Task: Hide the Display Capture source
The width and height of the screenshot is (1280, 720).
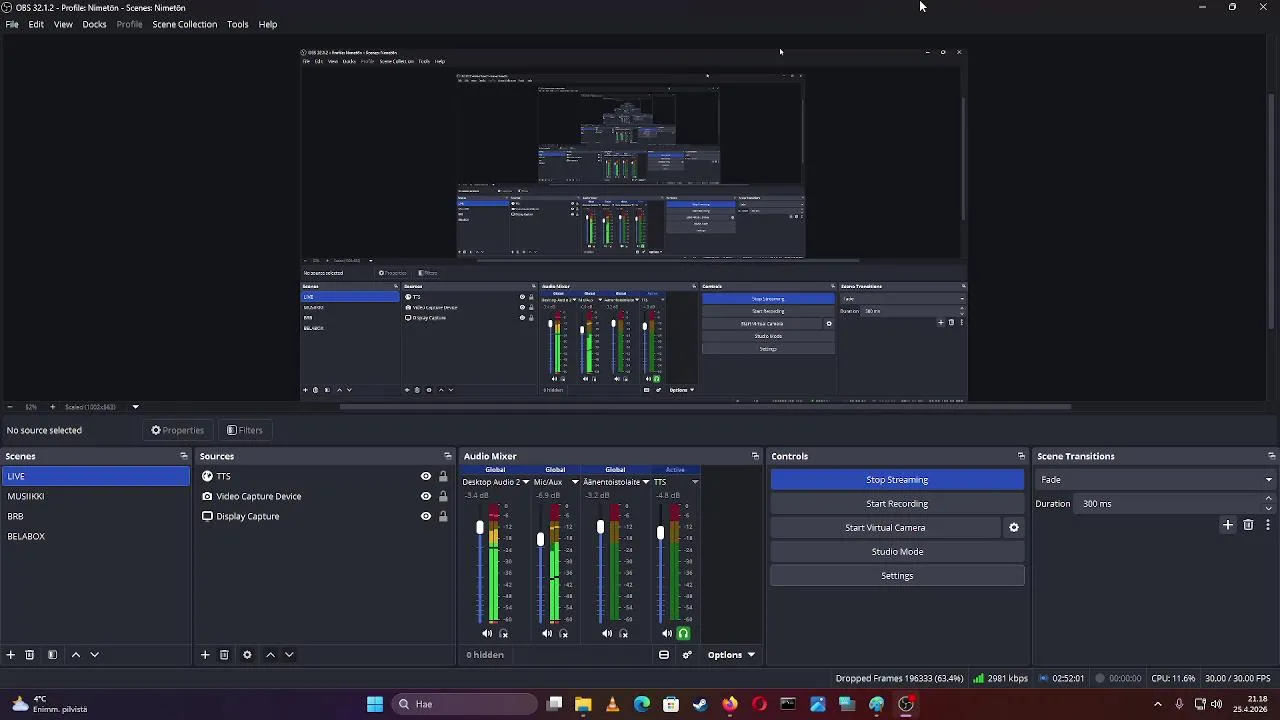Action: 426,516
